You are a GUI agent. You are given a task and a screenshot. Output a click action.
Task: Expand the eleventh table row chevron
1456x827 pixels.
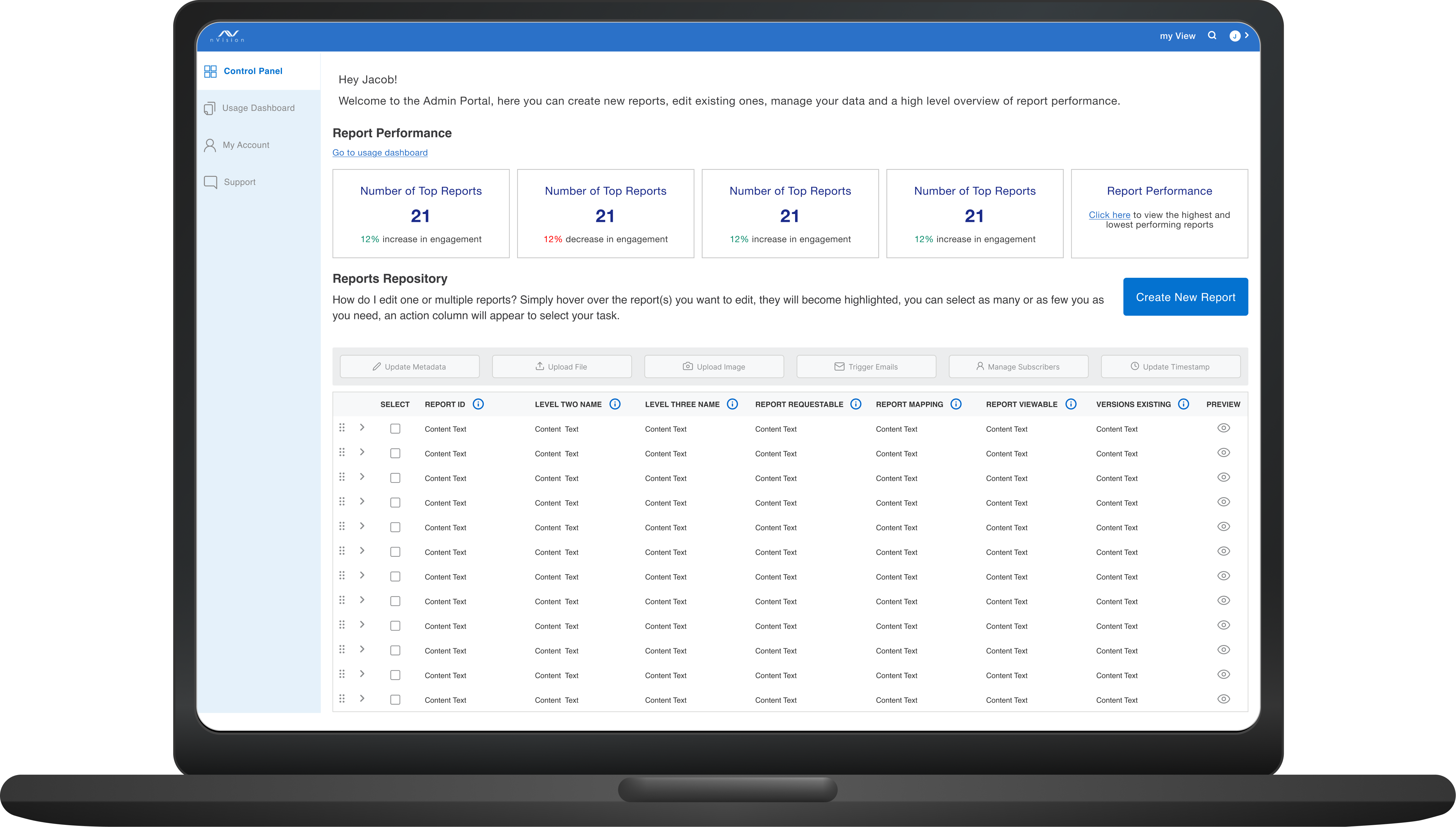pyautogui.click(x=362, y=674)
